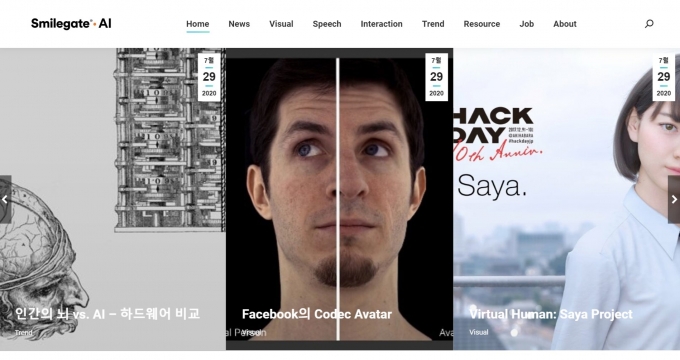
Task: Open Facebook의 Codec Avatar article
Action: coord(317,314)
